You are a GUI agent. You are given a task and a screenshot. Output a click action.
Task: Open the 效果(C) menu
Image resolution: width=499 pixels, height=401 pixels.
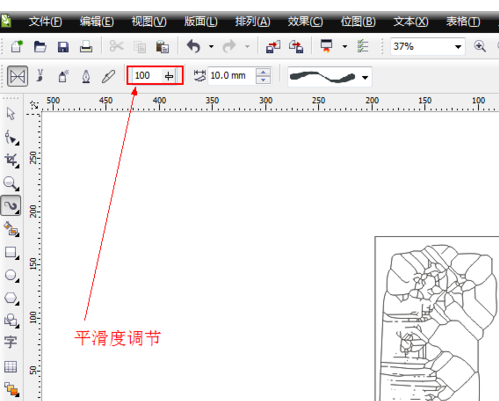pos(305,22)
